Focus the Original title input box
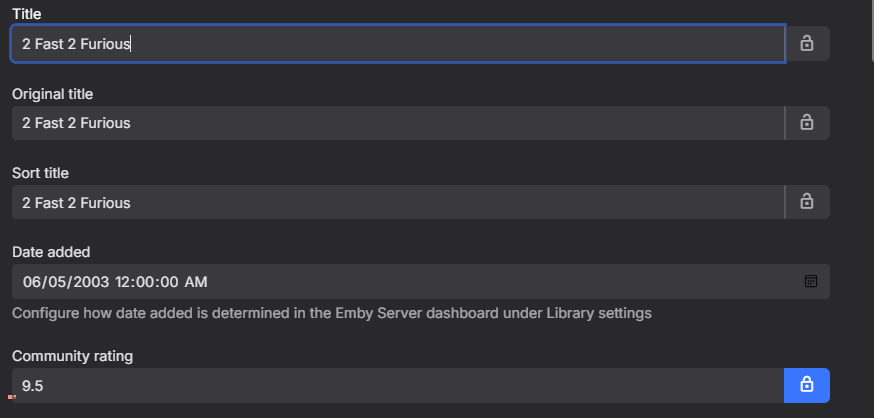Screen dimensions: 874x418 coord(400,123)
